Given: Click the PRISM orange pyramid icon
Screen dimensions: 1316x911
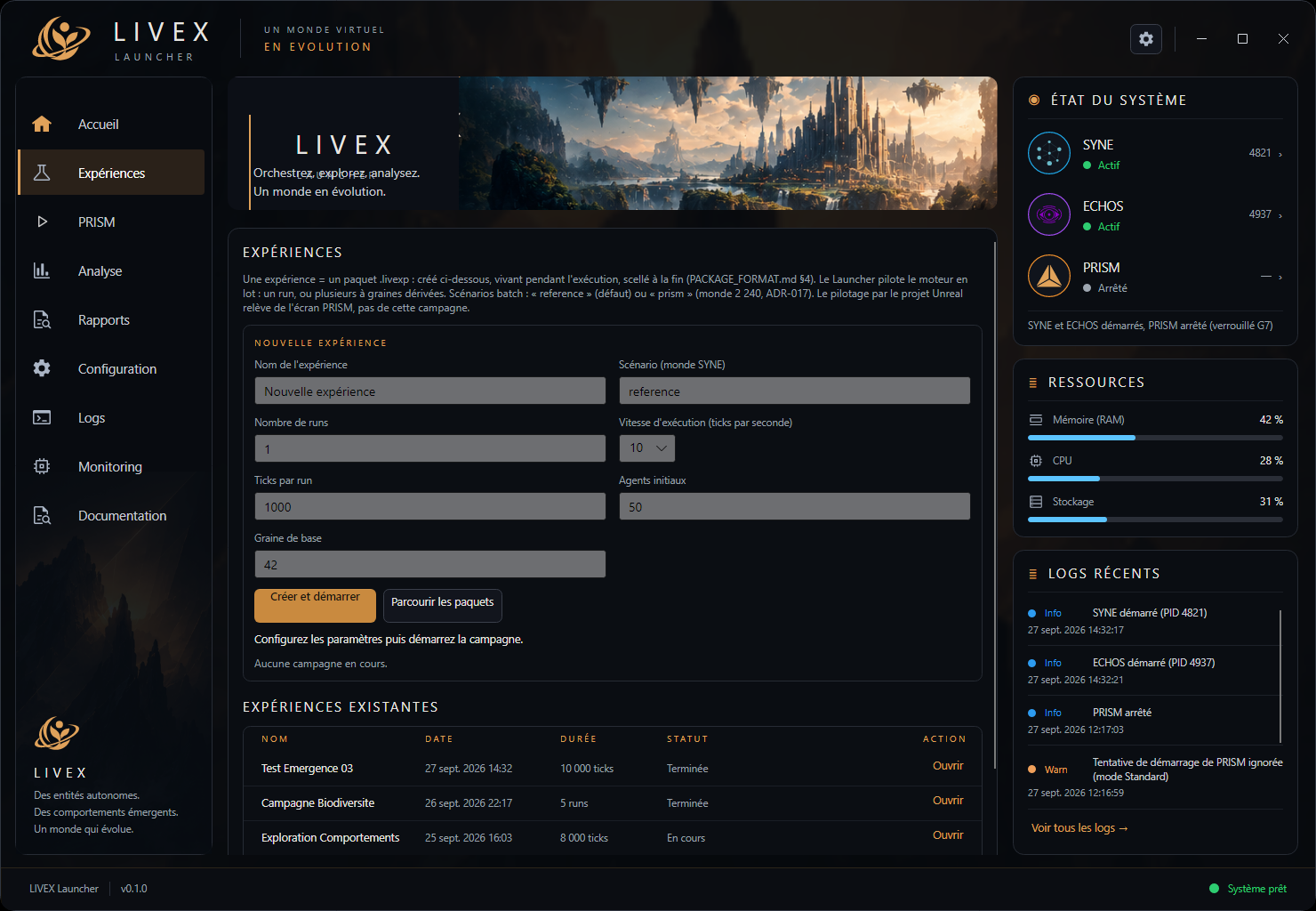Looking at the screenshot, I should click(x=1049, y=276).
